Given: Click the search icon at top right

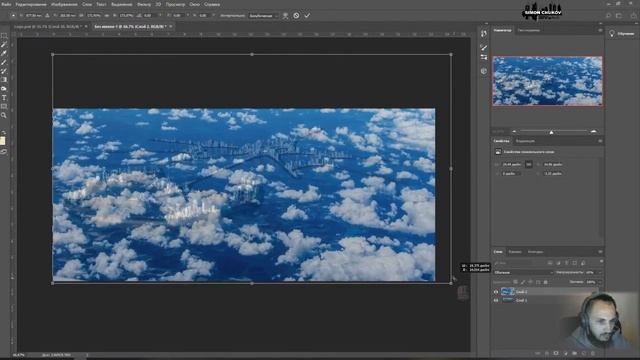Looking at the screenshot, I should [x=609, y=16].
